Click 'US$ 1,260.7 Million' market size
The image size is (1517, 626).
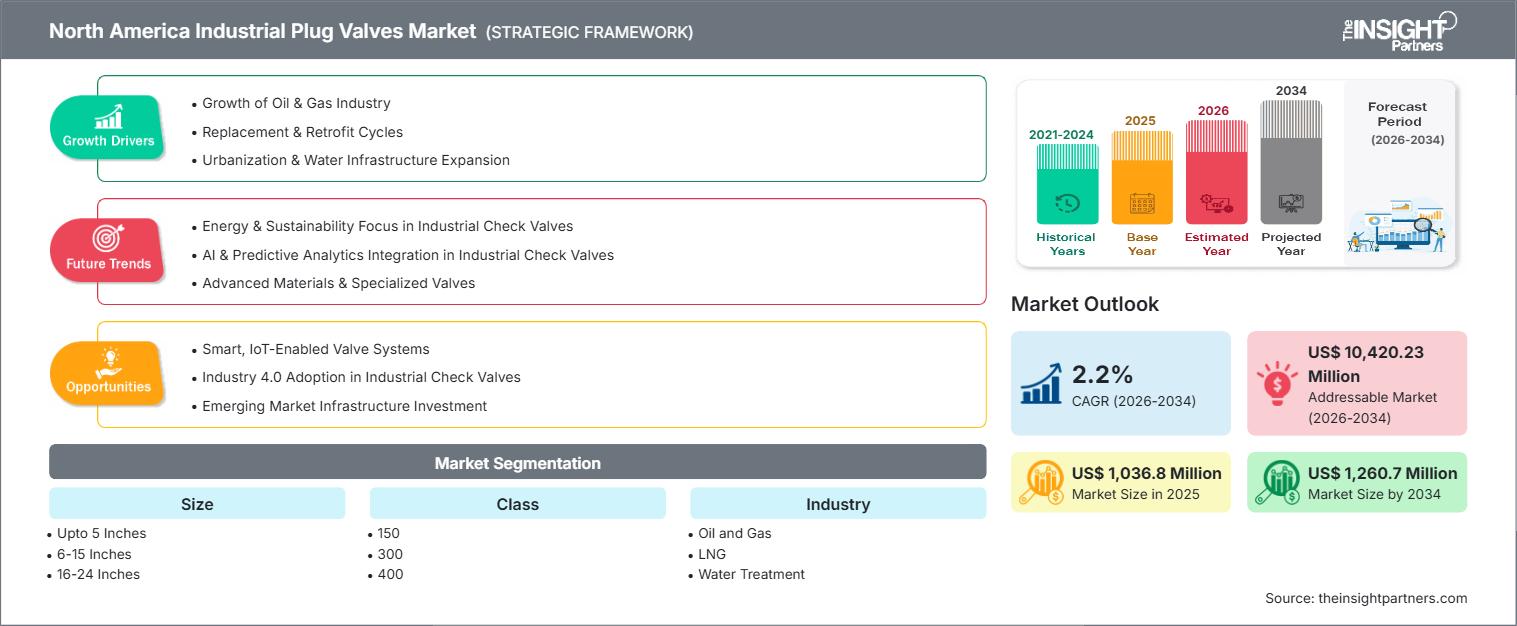click(x=1382, y=473)
